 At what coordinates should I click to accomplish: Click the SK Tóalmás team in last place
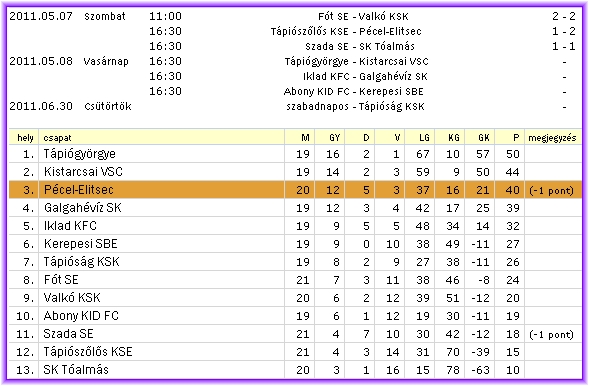[x=76, y=370]
